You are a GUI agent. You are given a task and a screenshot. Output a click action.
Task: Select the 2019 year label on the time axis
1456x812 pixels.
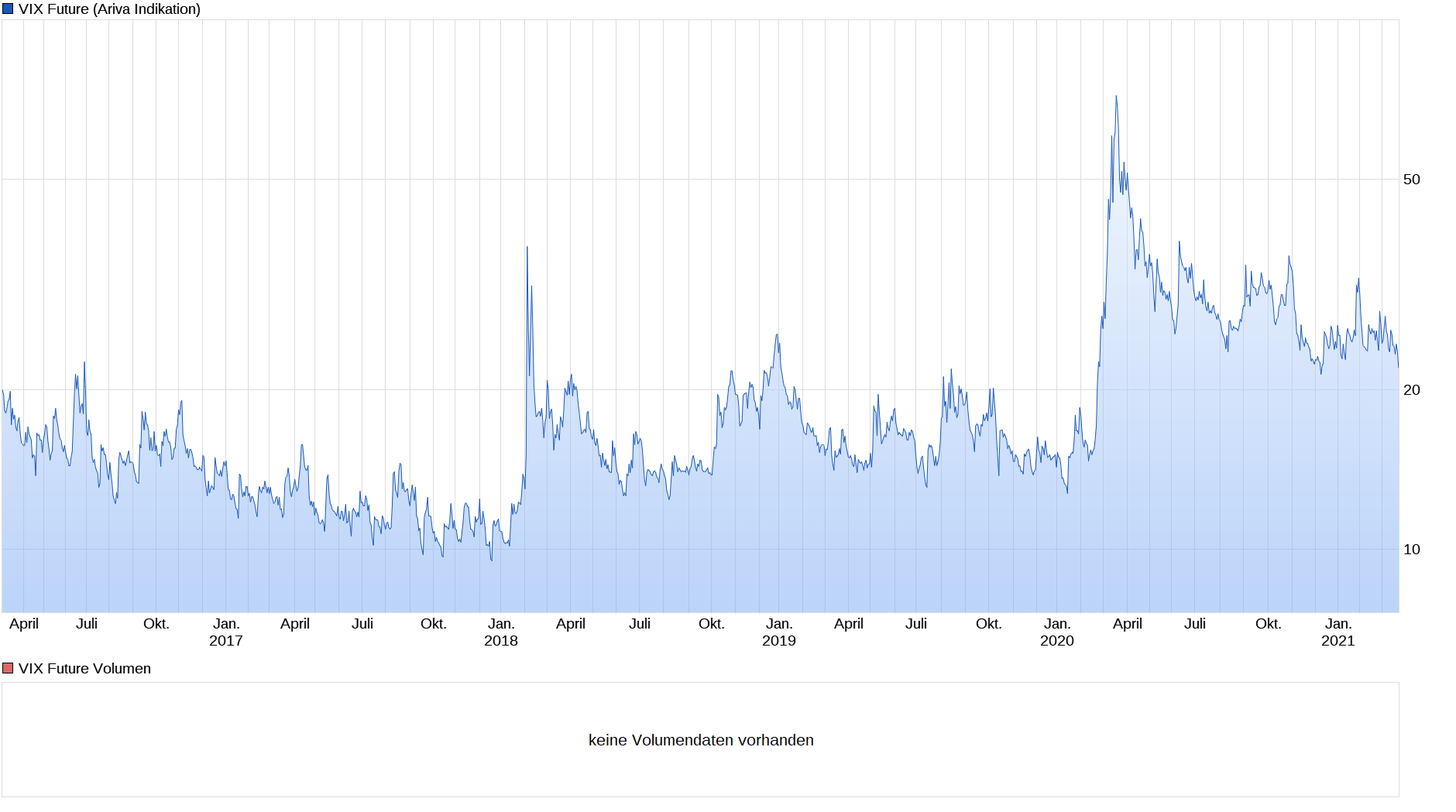(779, 641)
